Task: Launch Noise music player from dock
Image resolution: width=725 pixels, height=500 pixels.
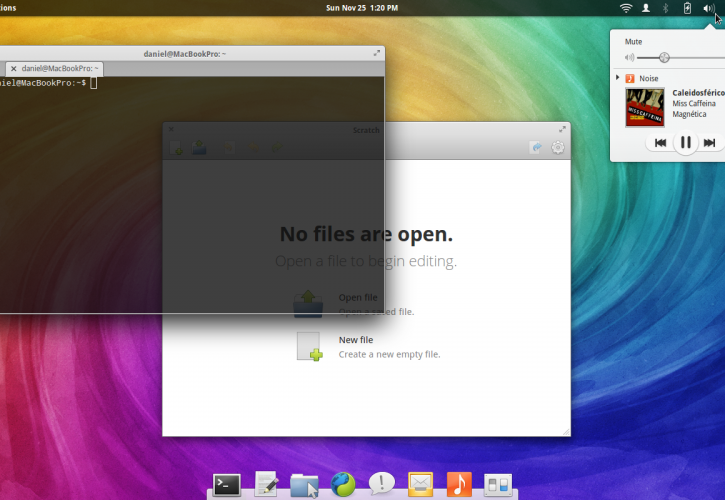Action: click(459, 484)
